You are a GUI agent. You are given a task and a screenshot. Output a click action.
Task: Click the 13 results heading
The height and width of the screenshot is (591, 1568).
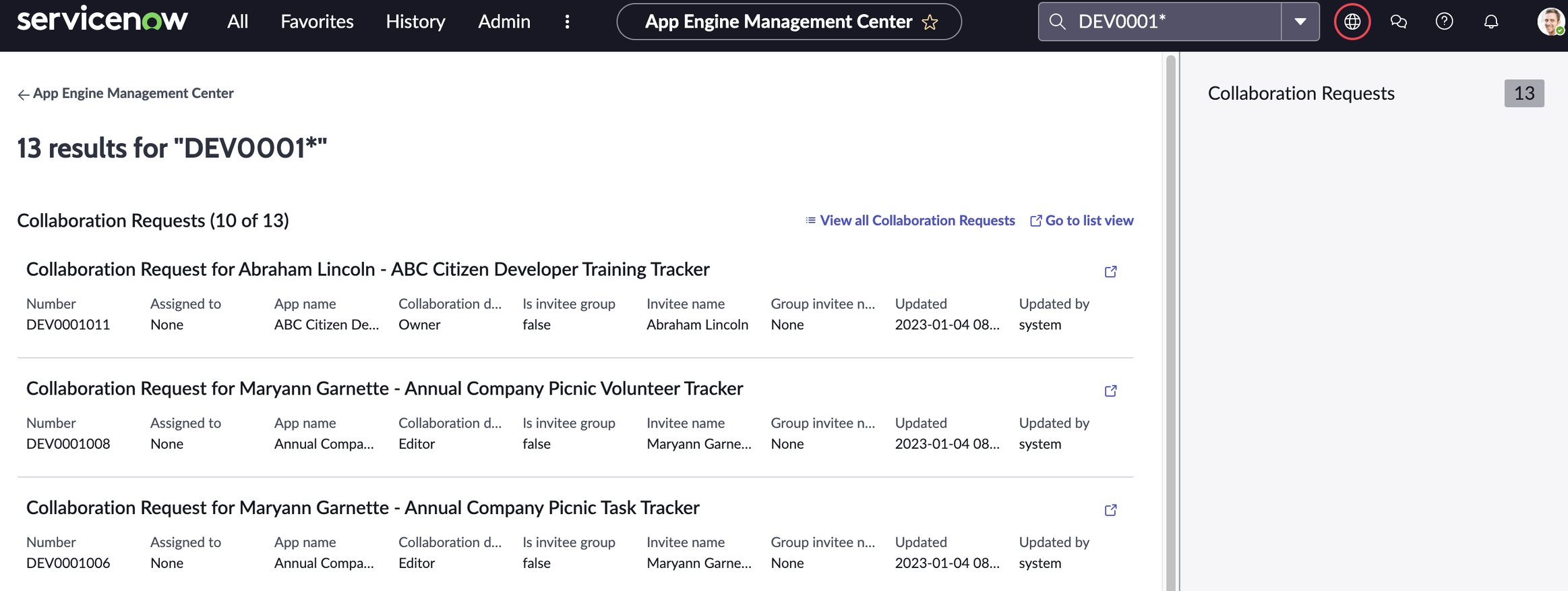click(172, 148)
